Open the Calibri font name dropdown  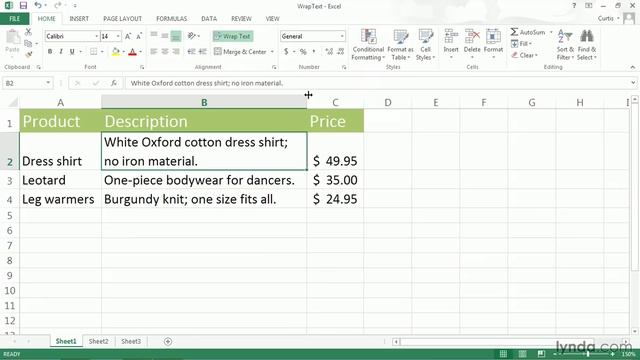pyautogui.click(x=97, y=36)
